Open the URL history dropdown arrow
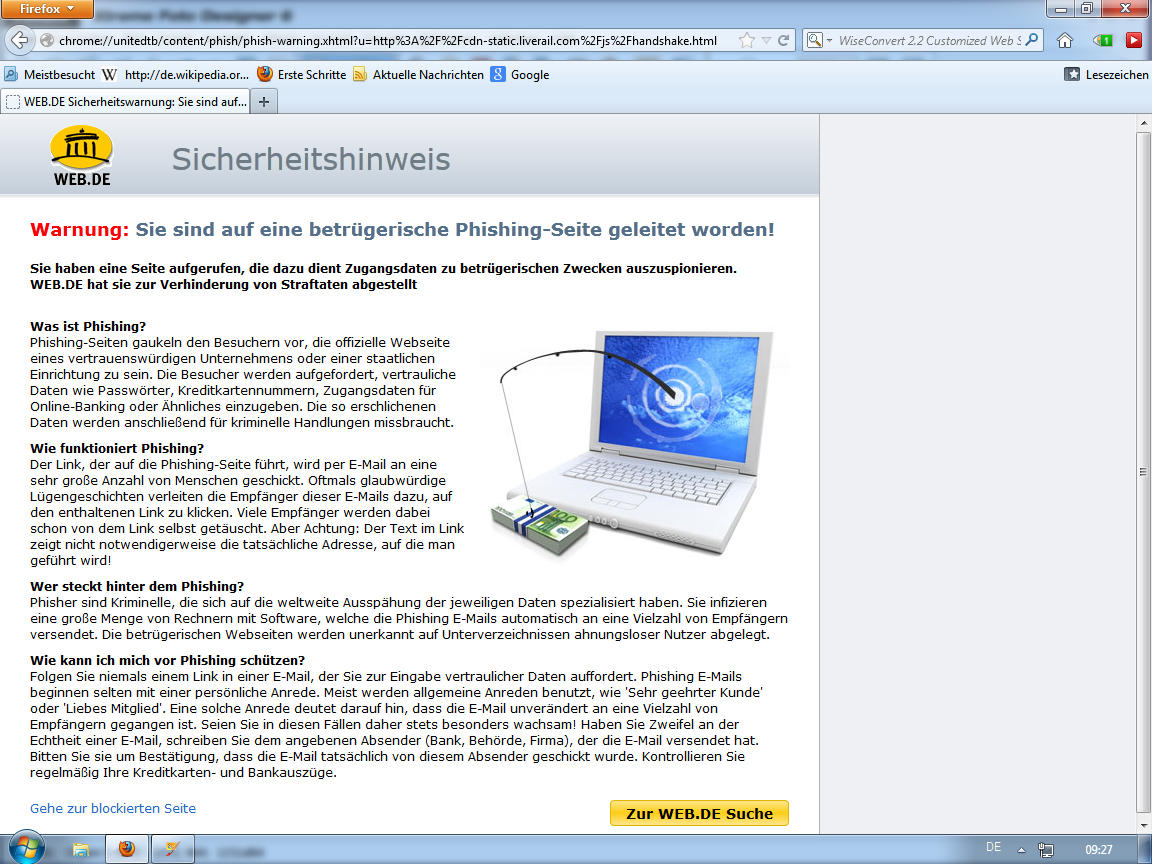1152x864 pixels. coord(766,40)
